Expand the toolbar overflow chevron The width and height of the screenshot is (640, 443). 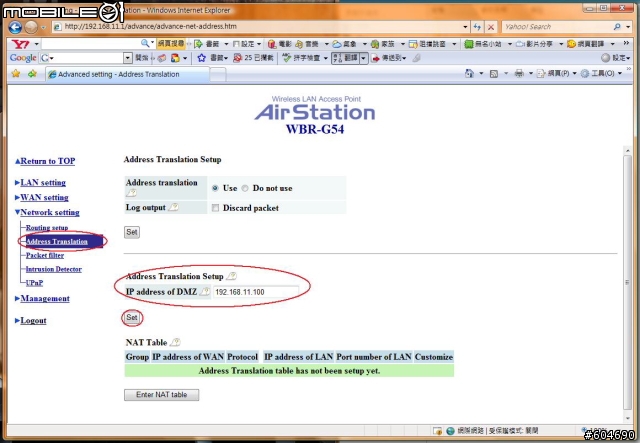(626, 43)
